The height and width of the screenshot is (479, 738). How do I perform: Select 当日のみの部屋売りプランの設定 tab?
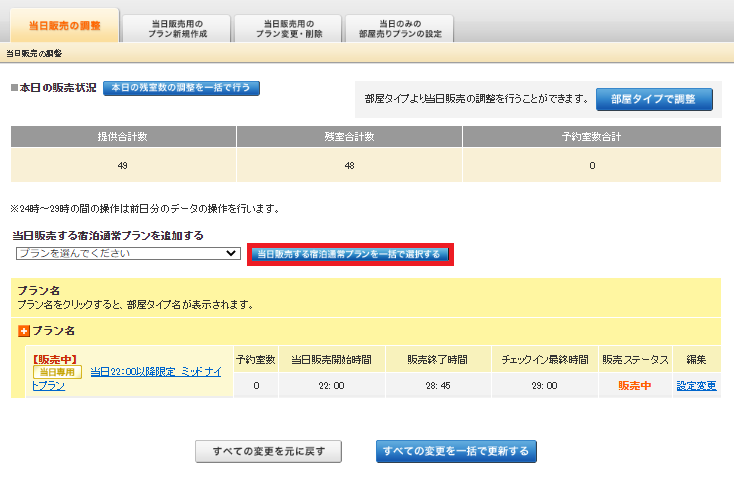pyautogui.click(x=398, y=28)
